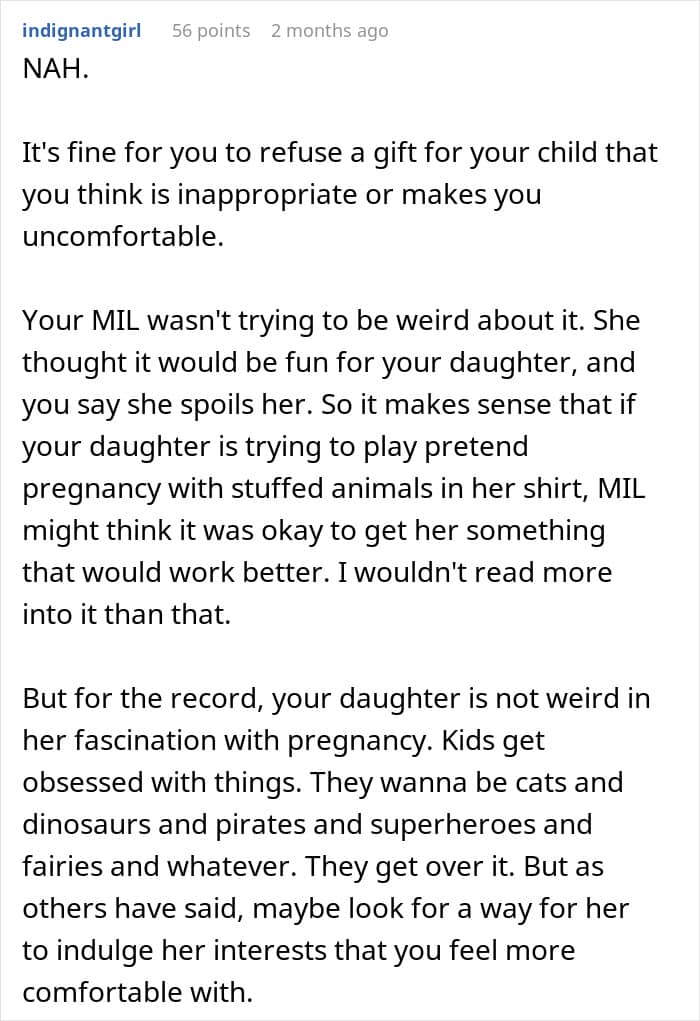
Task: Click the line into it than that.
Action: click(x=127, y=615)
